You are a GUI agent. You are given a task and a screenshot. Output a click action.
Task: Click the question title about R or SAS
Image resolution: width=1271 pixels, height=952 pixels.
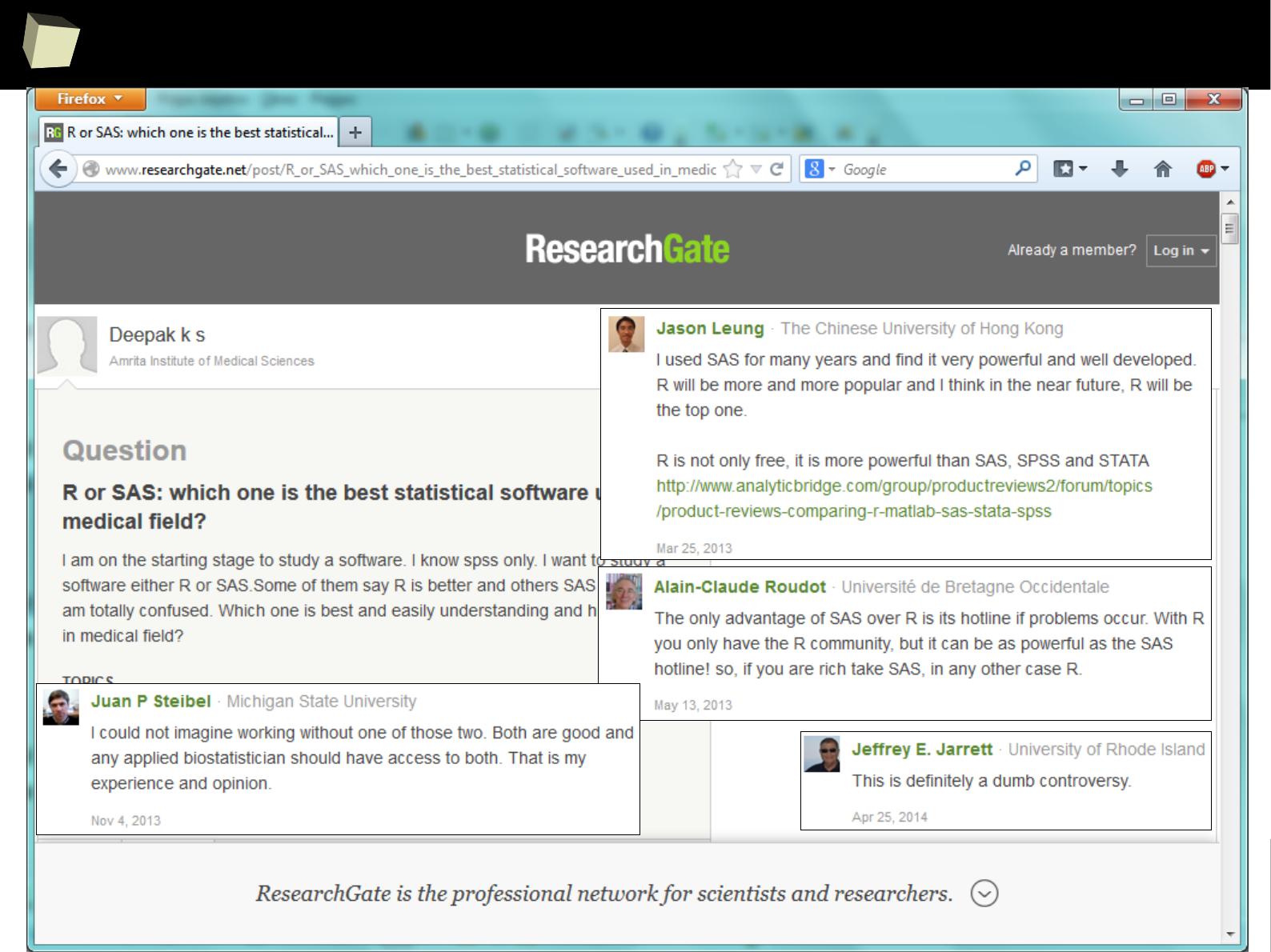click(x=331, y=506)
